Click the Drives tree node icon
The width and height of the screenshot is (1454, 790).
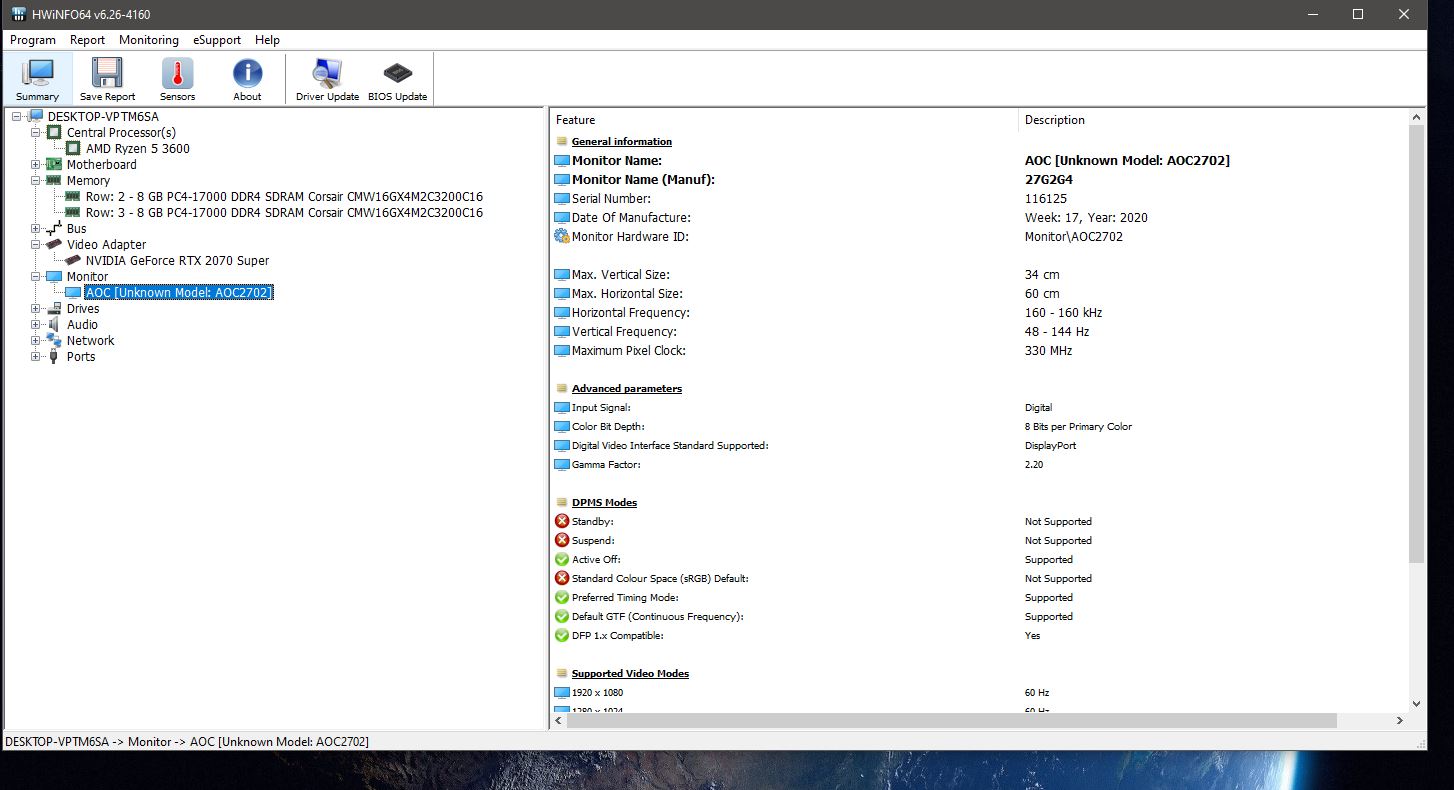click(x=55, y=308)
